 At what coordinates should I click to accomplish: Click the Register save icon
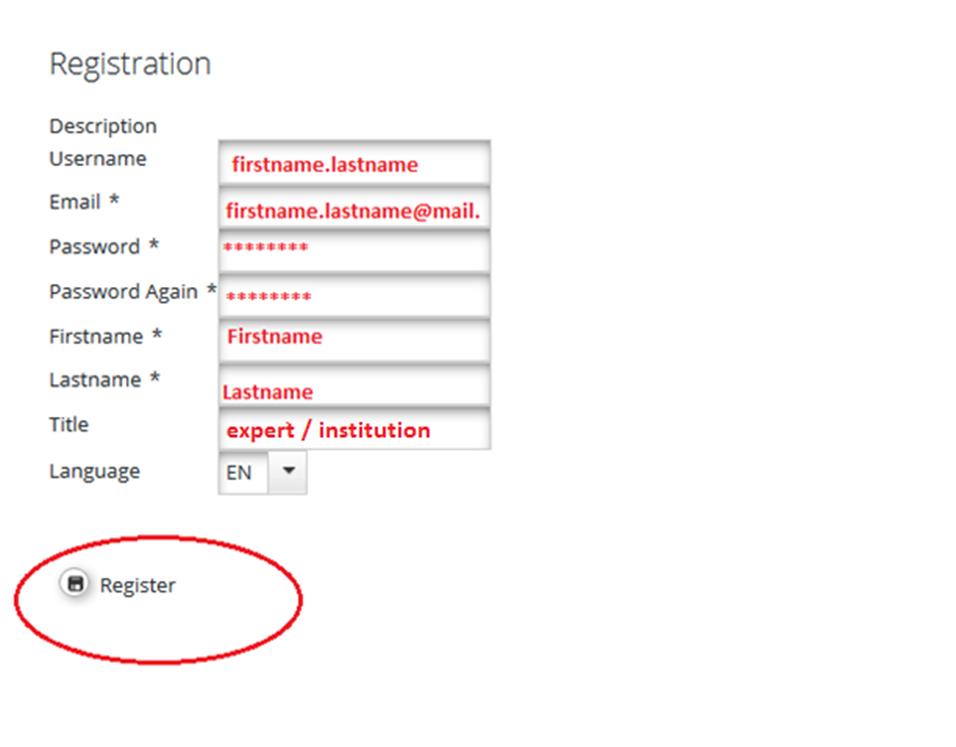75,584
